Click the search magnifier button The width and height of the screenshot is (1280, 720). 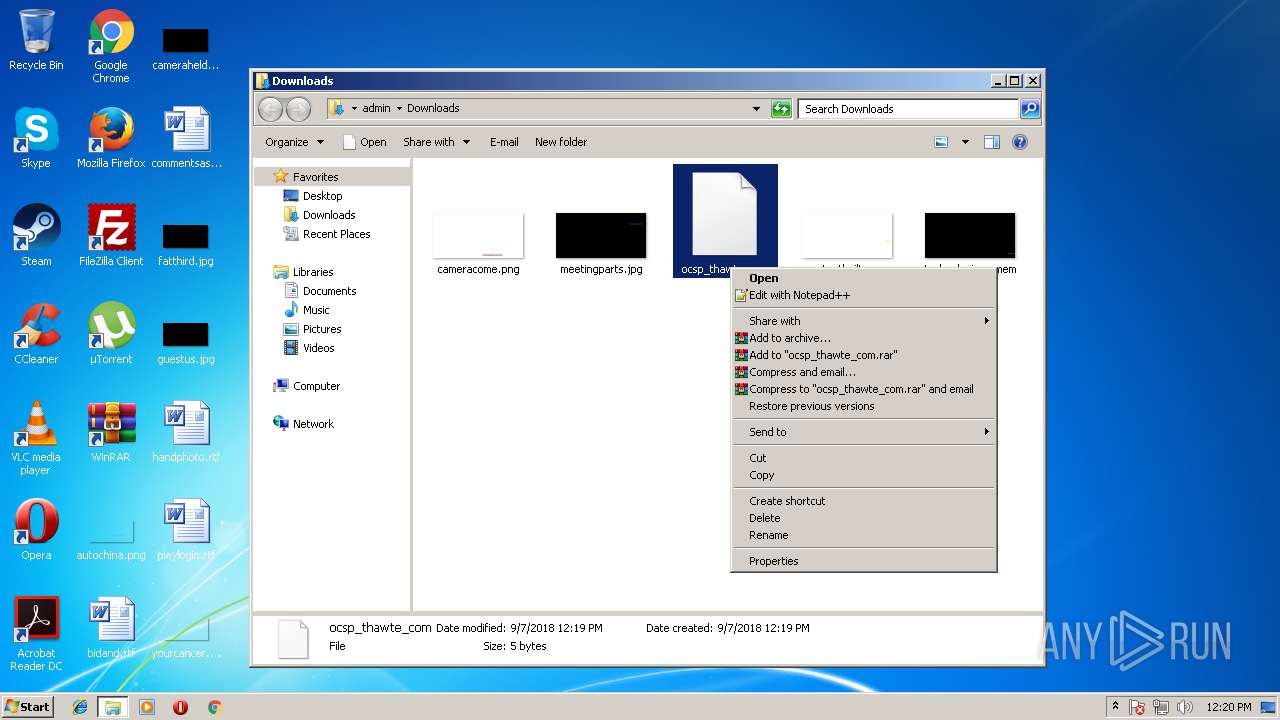click(1029, 109)
